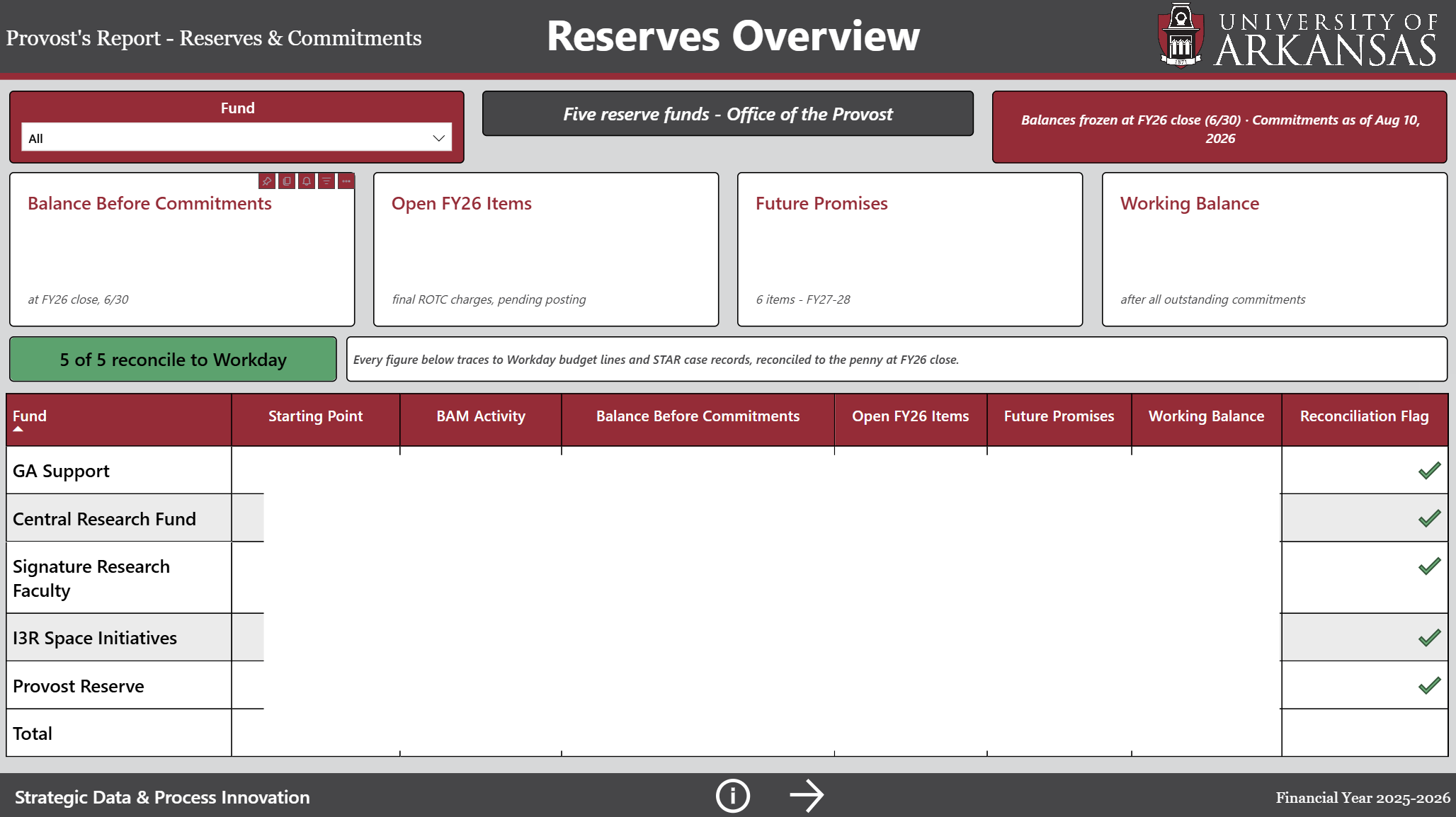Toggle the sort arrow under the Fund header

(18, 429)
